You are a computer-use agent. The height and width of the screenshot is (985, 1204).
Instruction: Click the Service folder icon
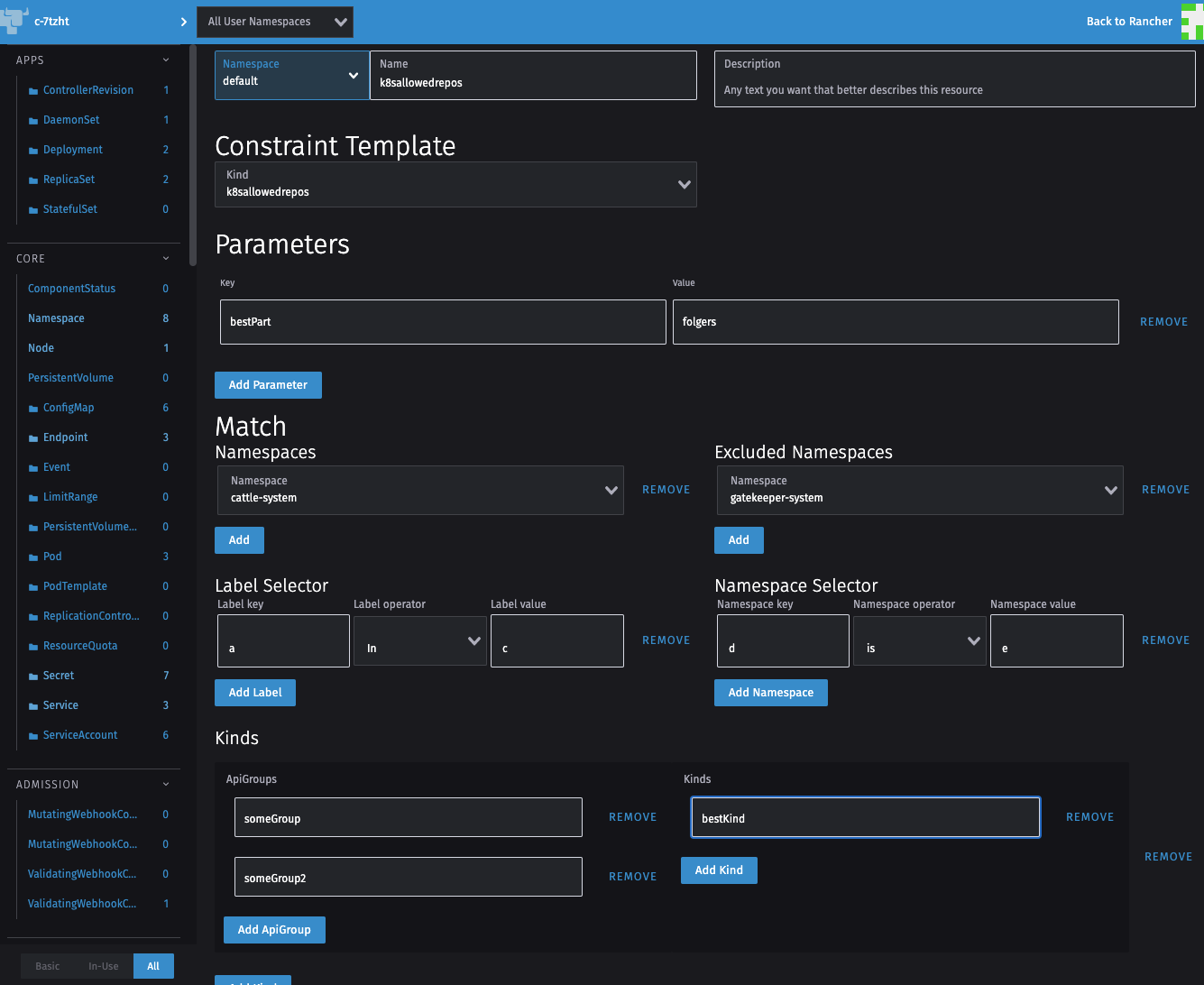coord(32,704)
